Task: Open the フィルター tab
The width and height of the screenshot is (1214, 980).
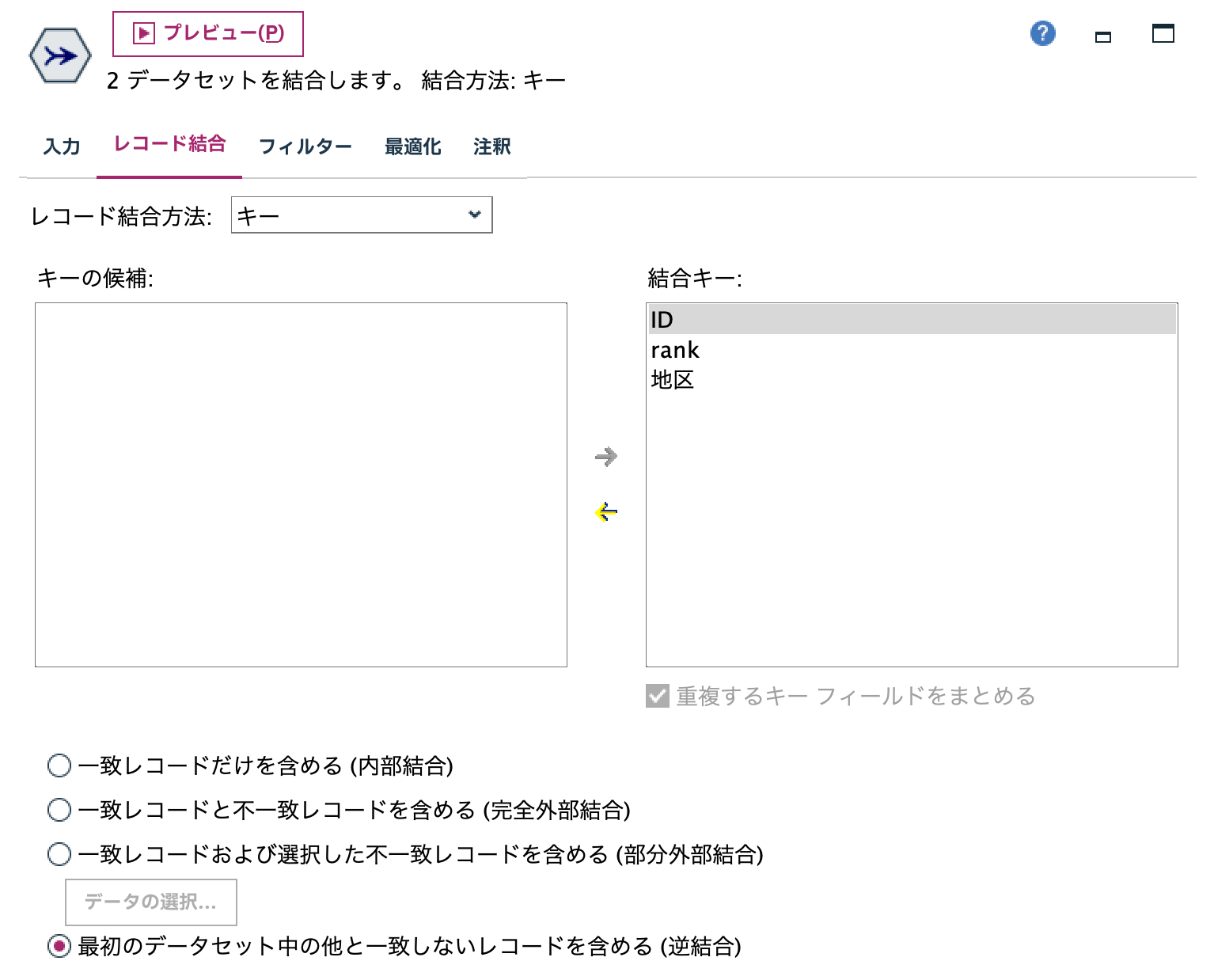Action: coord(307,146)
